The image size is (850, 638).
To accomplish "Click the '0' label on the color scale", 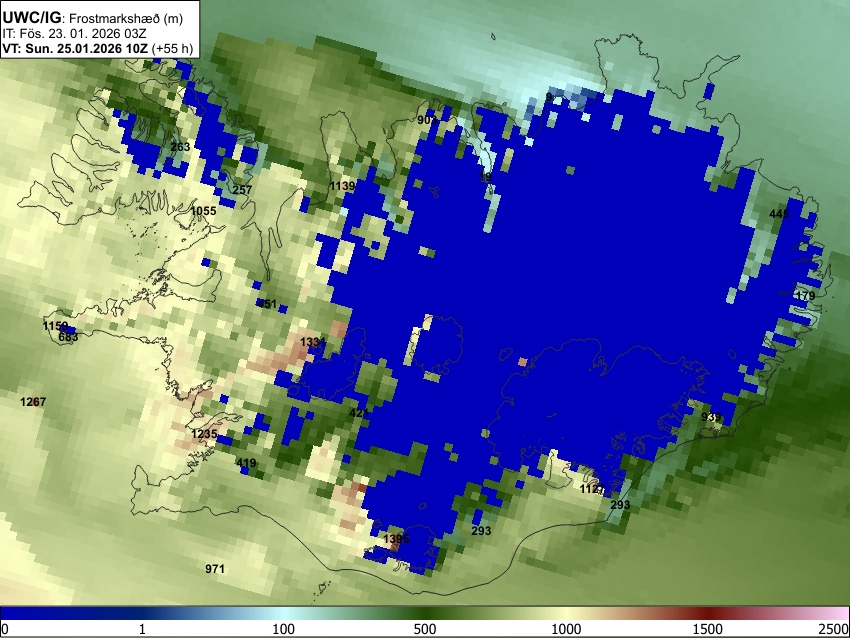I will tap(5, 629).
